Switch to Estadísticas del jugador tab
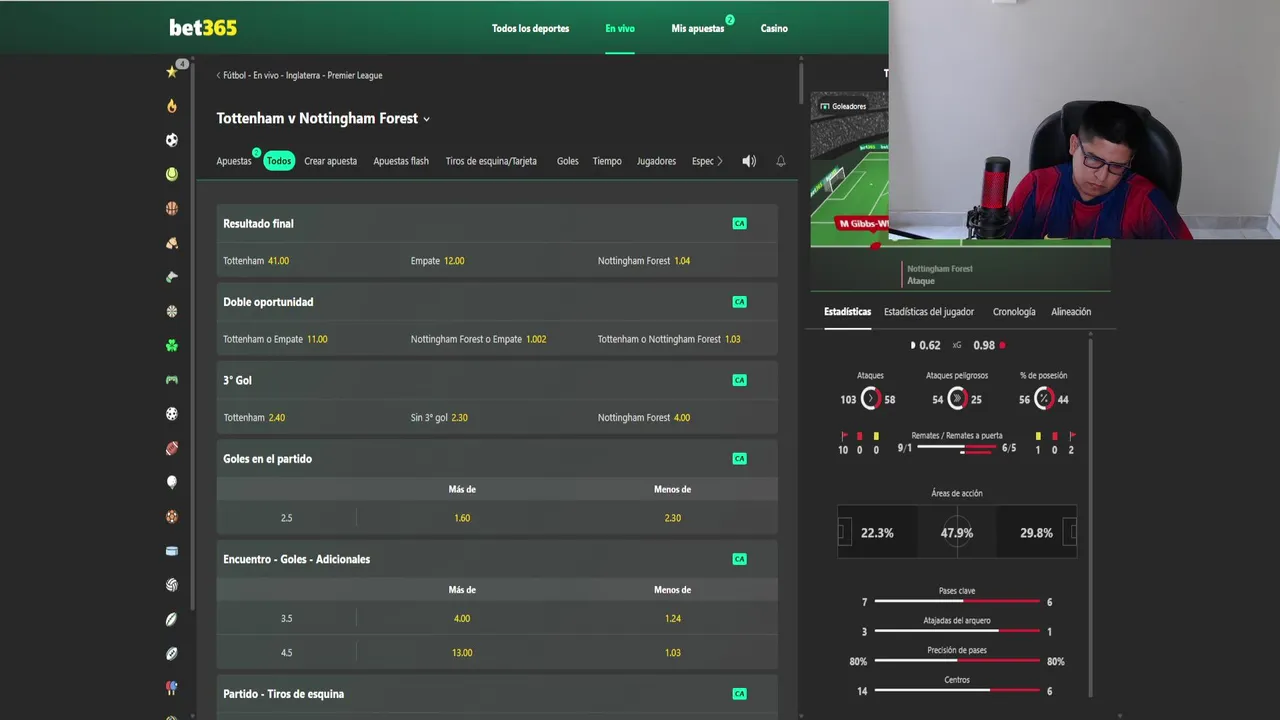The image size is (1280, 720). (929, 312)
